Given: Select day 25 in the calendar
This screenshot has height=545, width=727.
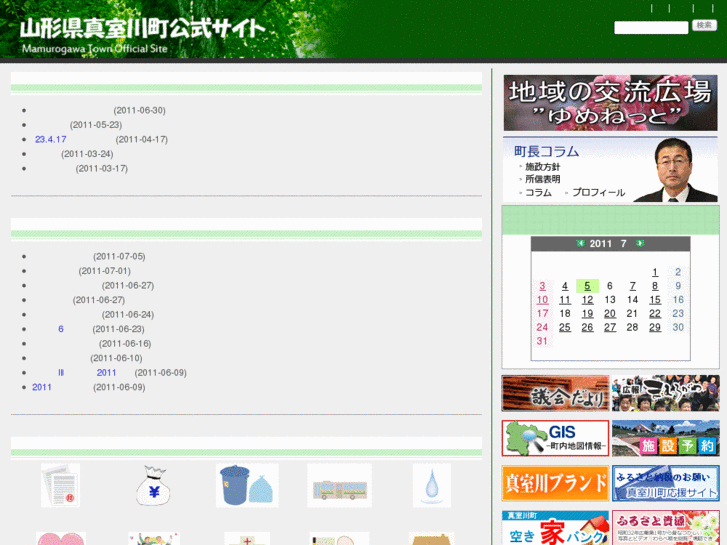Looking at the screenshot, I should pos(565,327).
